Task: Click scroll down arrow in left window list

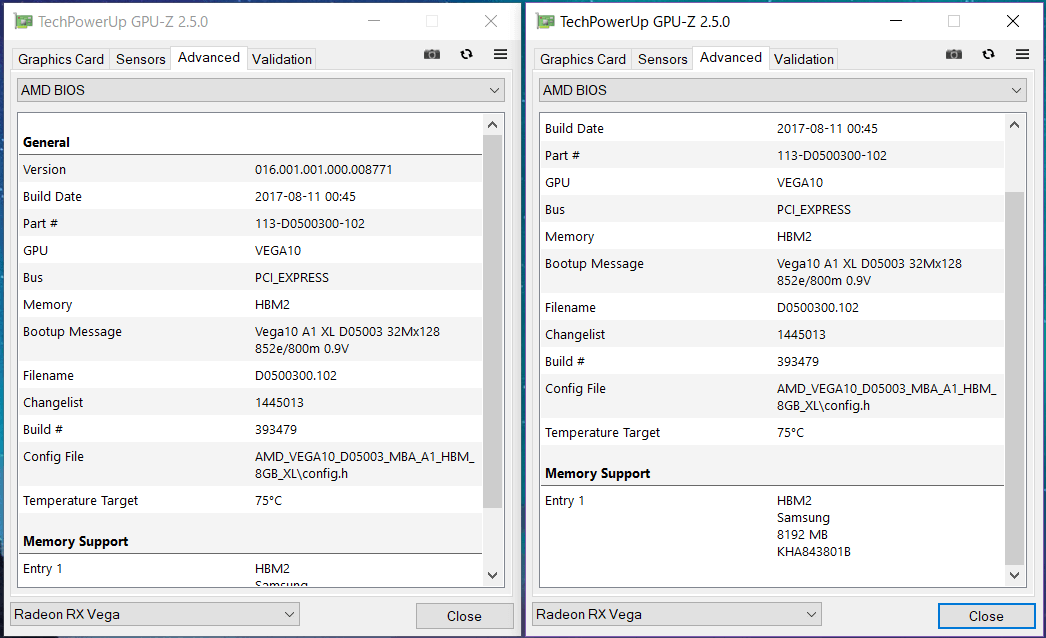Action: (492, 575)
